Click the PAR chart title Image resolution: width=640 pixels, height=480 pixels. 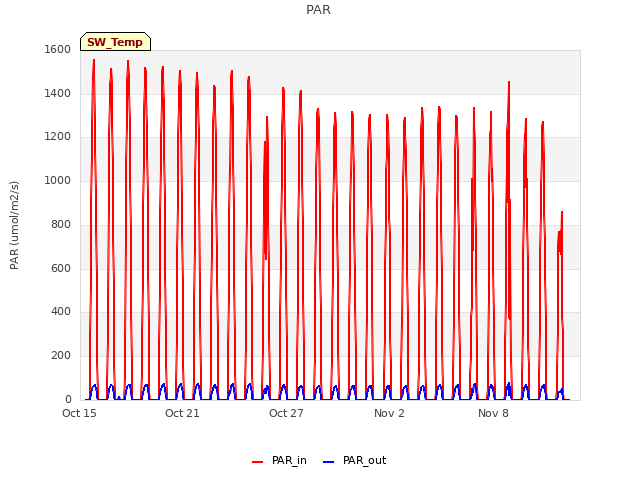coord(318,9)
